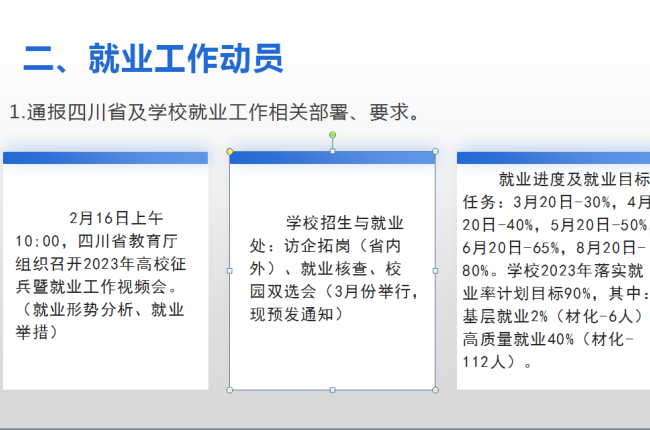
Task: Click the top-right corner resize handle
Action: pyautogui.click(x=435, y=152)
